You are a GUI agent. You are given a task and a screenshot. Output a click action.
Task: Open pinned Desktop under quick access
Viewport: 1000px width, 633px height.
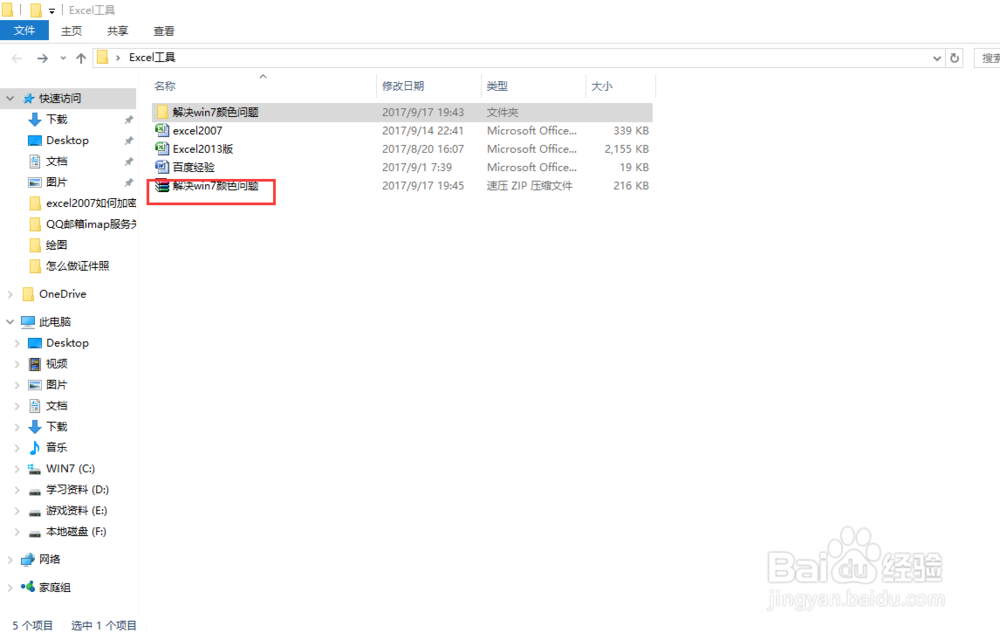coord(68,140)
